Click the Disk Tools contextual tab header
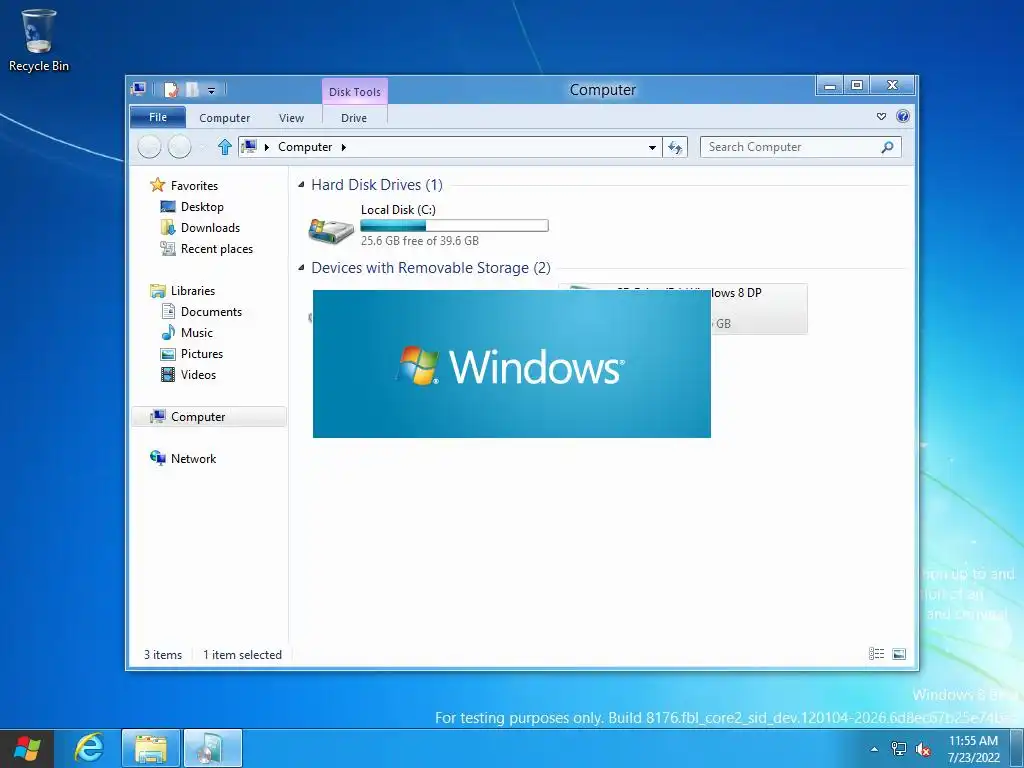 pyautogui.click(x=355, y=91)
